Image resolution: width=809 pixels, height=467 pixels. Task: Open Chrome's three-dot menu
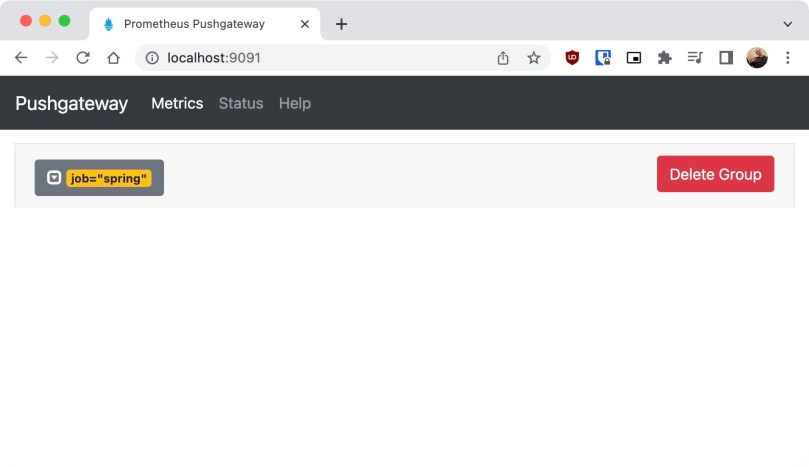[787, 58]
